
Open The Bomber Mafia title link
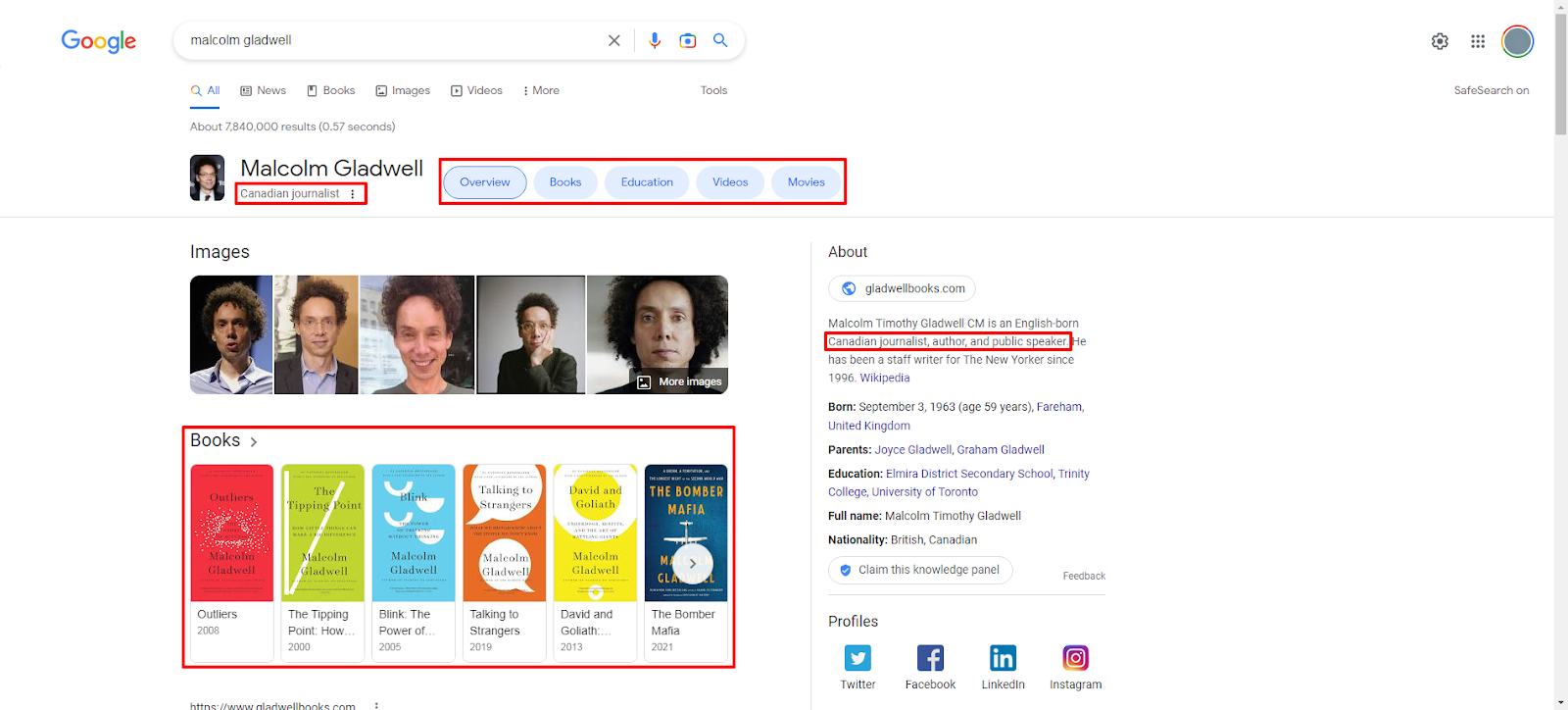[683, 623]
